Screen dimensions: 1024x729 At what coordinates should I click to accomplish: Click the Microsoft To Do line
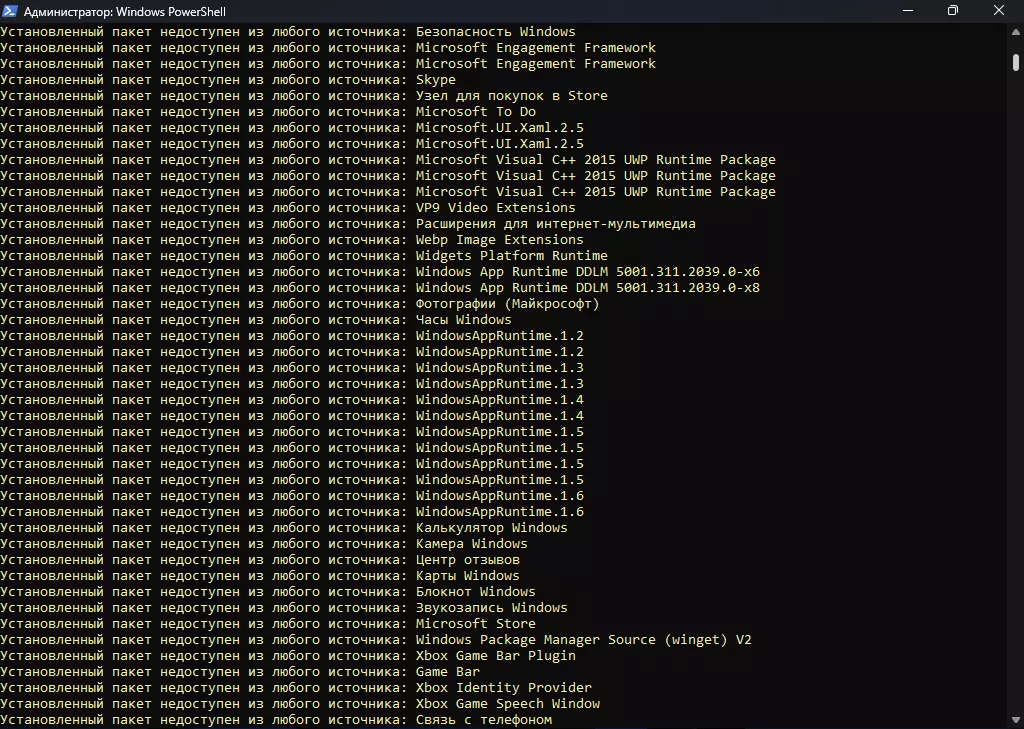click(x=475, y=112)
